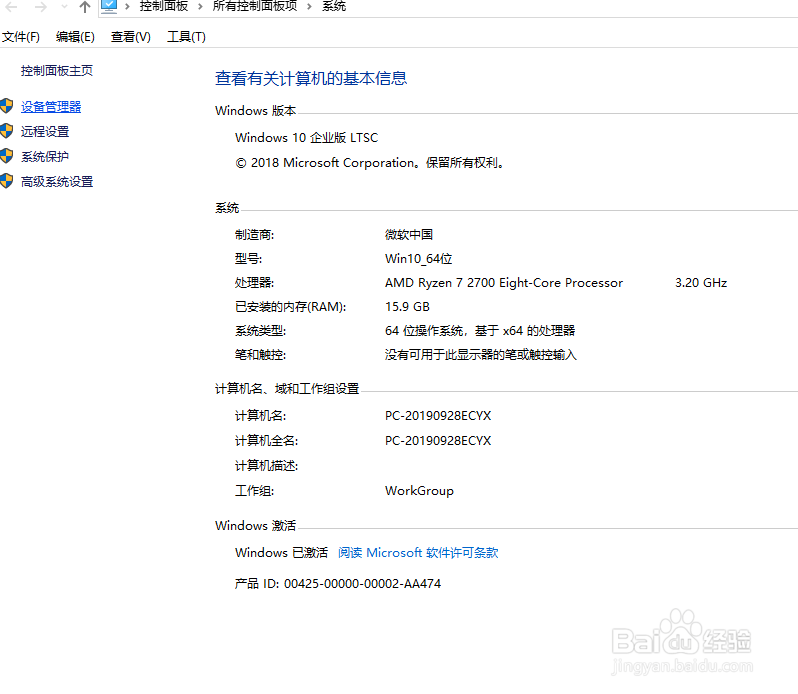
Task: Click processor speed 3.20 GHz
Action: (701, 283)
